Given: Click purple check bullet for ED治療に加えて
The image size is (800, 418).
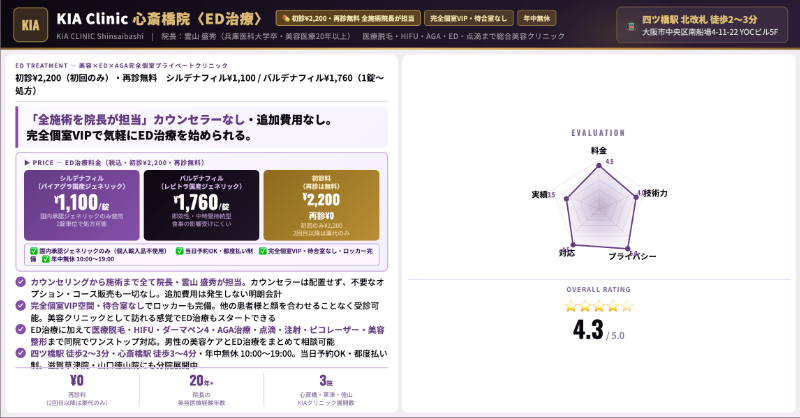Looking at the screenshot, I should click(22, 327).
